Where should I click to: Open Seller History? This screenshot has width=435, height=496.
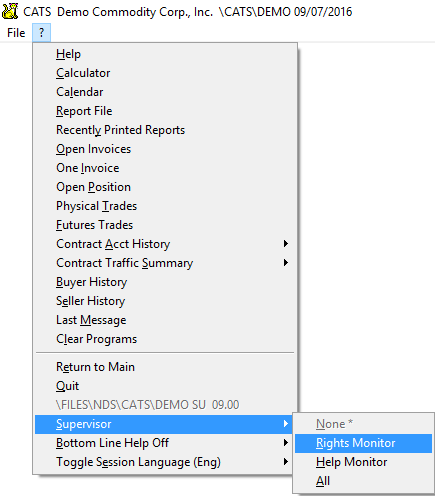(x=166, y=301)
